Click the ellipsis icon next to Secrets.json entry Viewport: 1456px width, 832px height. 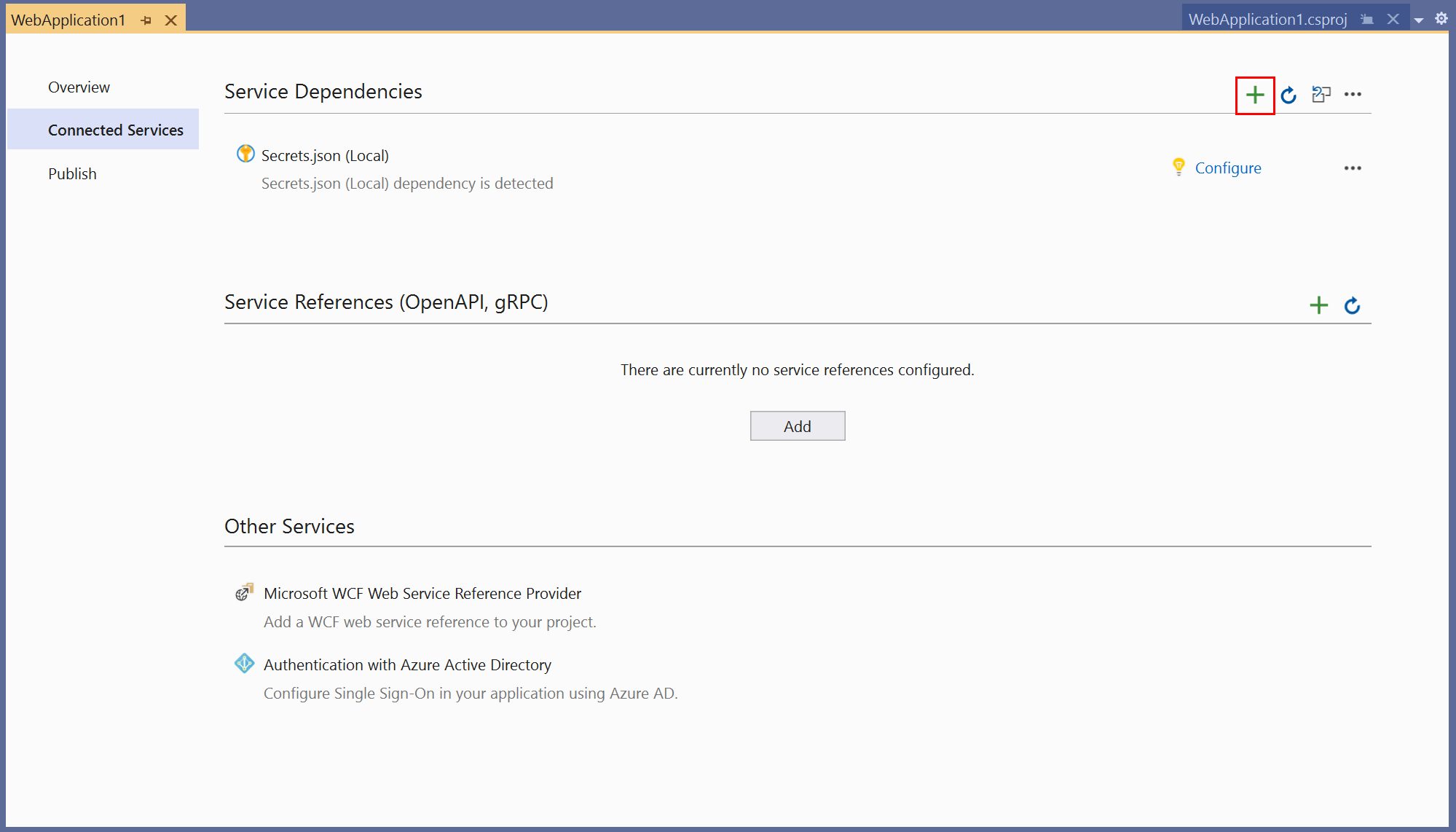tap(1353, 168)
